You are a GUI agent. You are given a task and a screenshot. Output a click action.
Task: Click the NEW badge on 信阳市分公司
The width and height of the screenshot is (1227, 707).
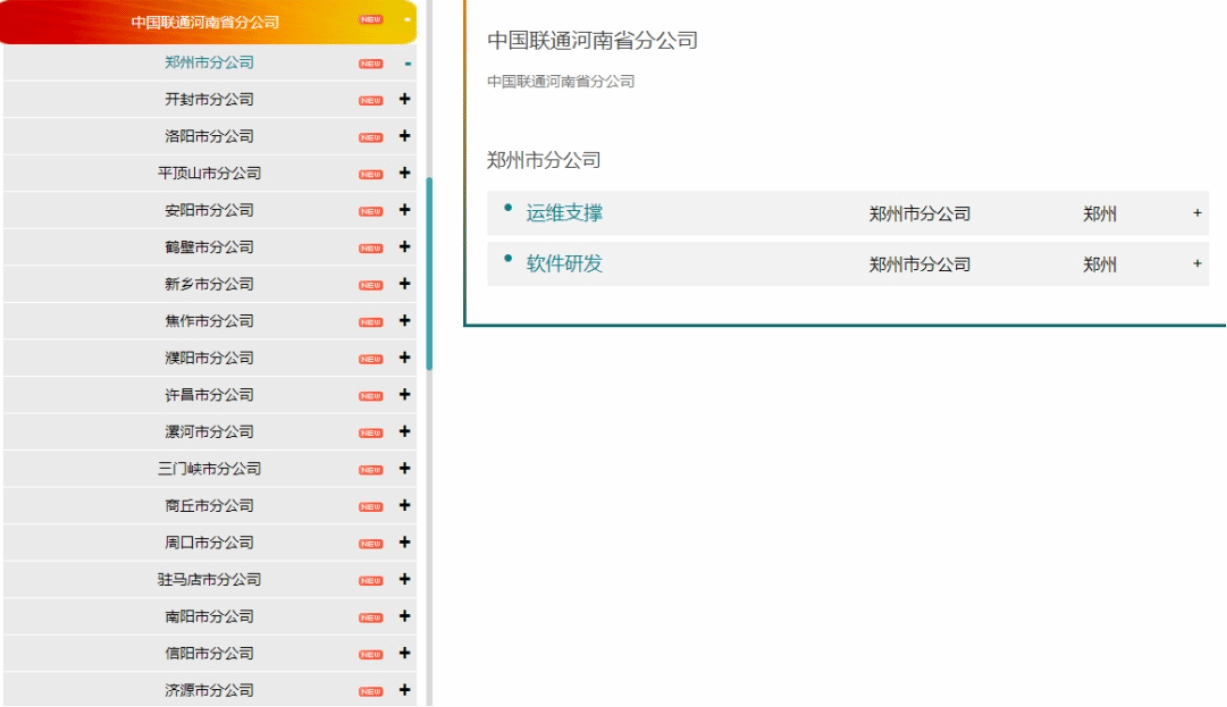tap(371, 656)
